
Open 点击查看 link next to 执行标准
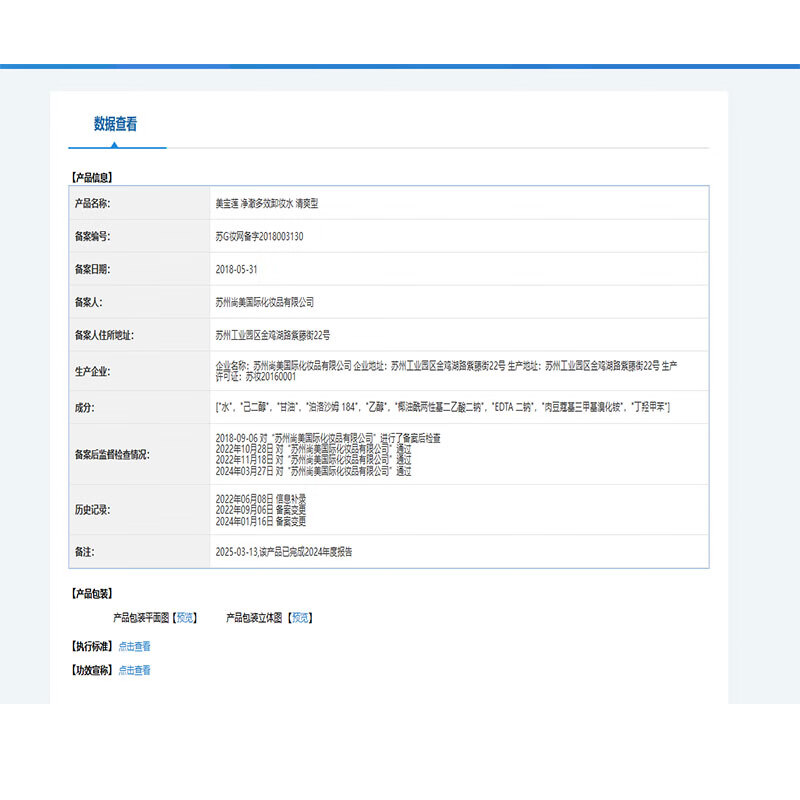pyautogui.click(x=135, y=647)
